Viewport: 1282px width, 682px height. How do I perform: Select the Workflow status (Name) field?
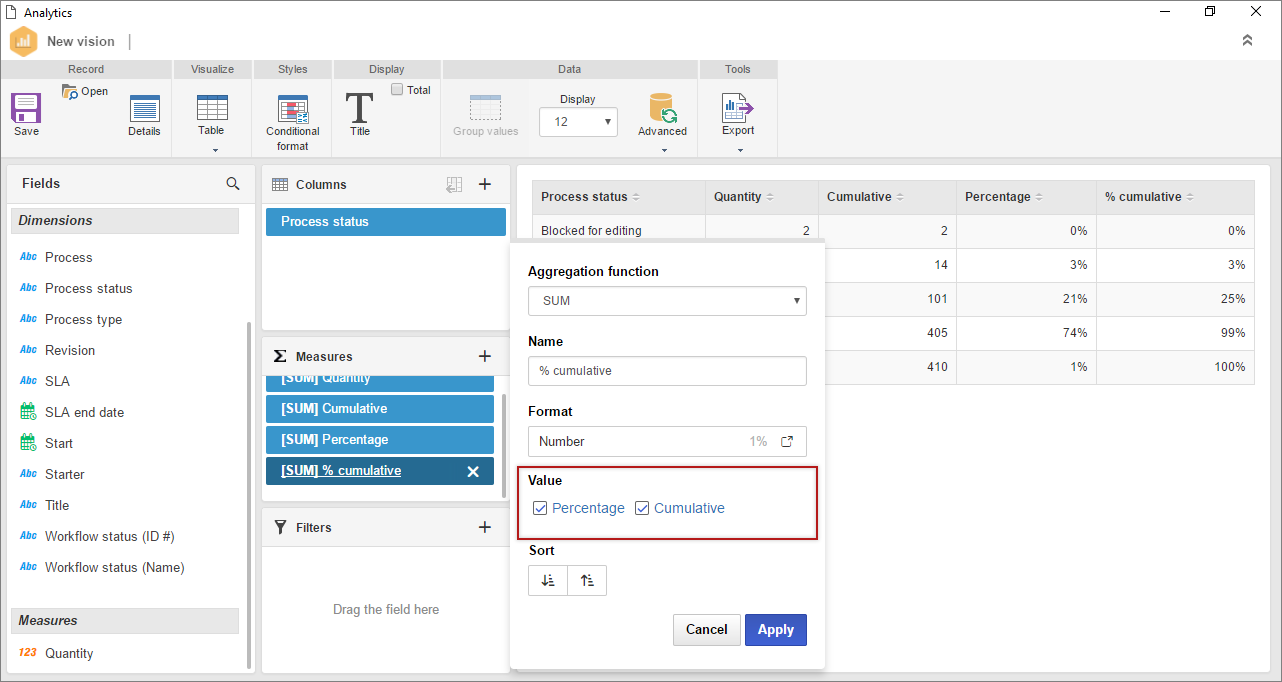coord(115,567)
